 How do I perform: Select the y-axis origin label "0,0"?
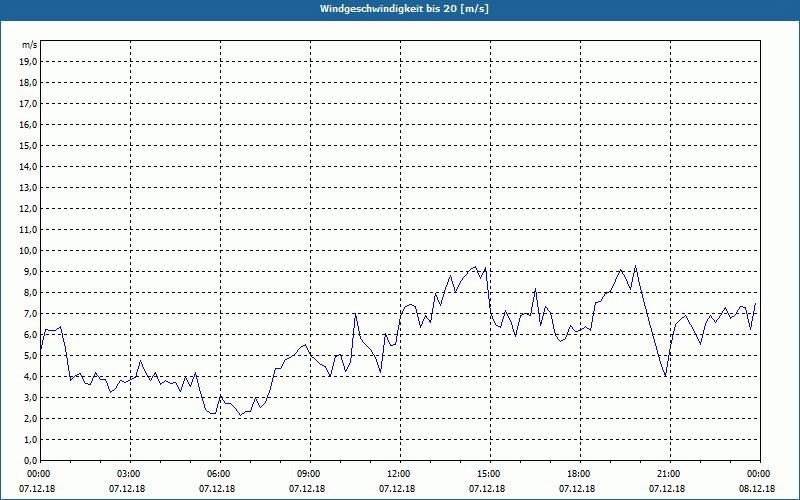click(30, 461)
